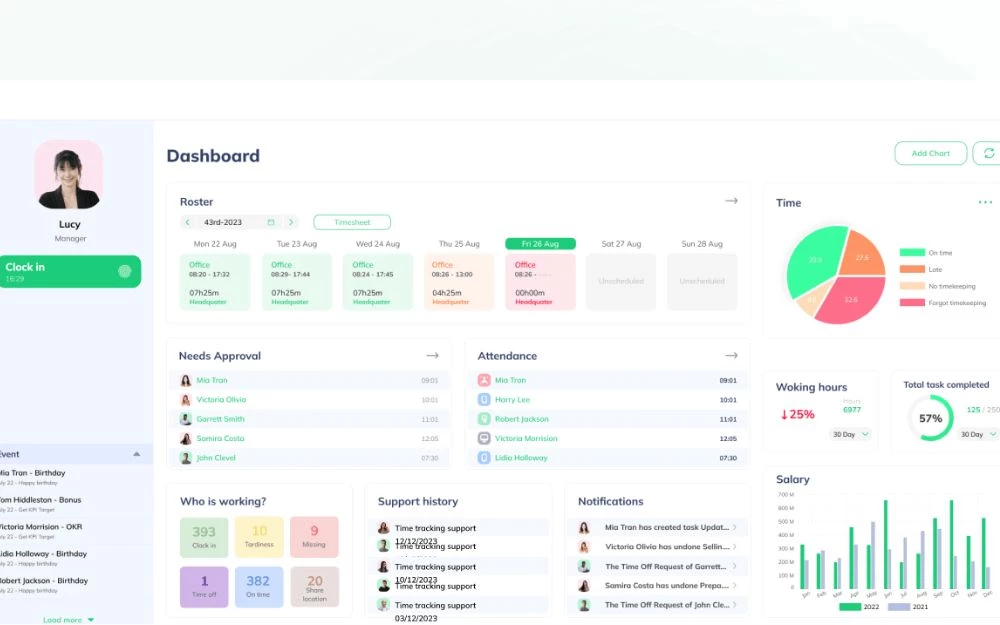
Task: Click the Needs Approval arrow icon
Action: (432, 355)
